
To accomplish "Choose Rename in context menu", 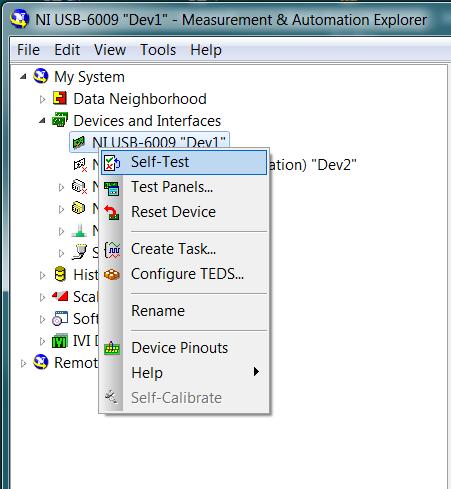I will [184, 311].
